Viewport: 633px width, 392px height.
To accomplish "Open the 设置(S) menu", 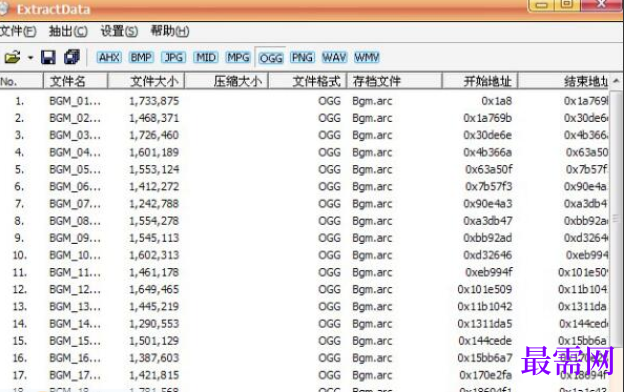I will click(x=119, y=31).
